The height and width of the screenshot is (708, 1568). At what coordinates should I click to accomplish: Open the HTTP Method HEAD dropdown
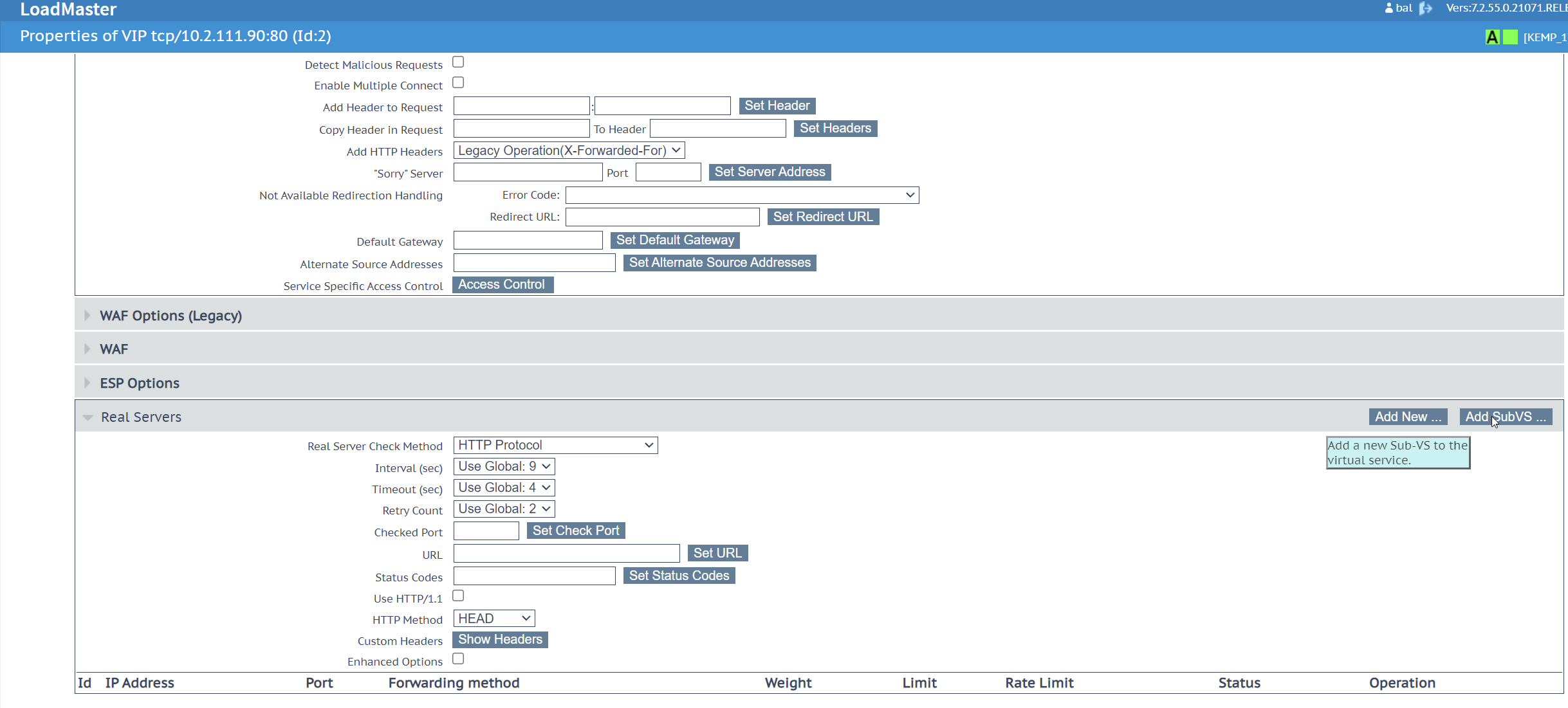tap(494, 619)
